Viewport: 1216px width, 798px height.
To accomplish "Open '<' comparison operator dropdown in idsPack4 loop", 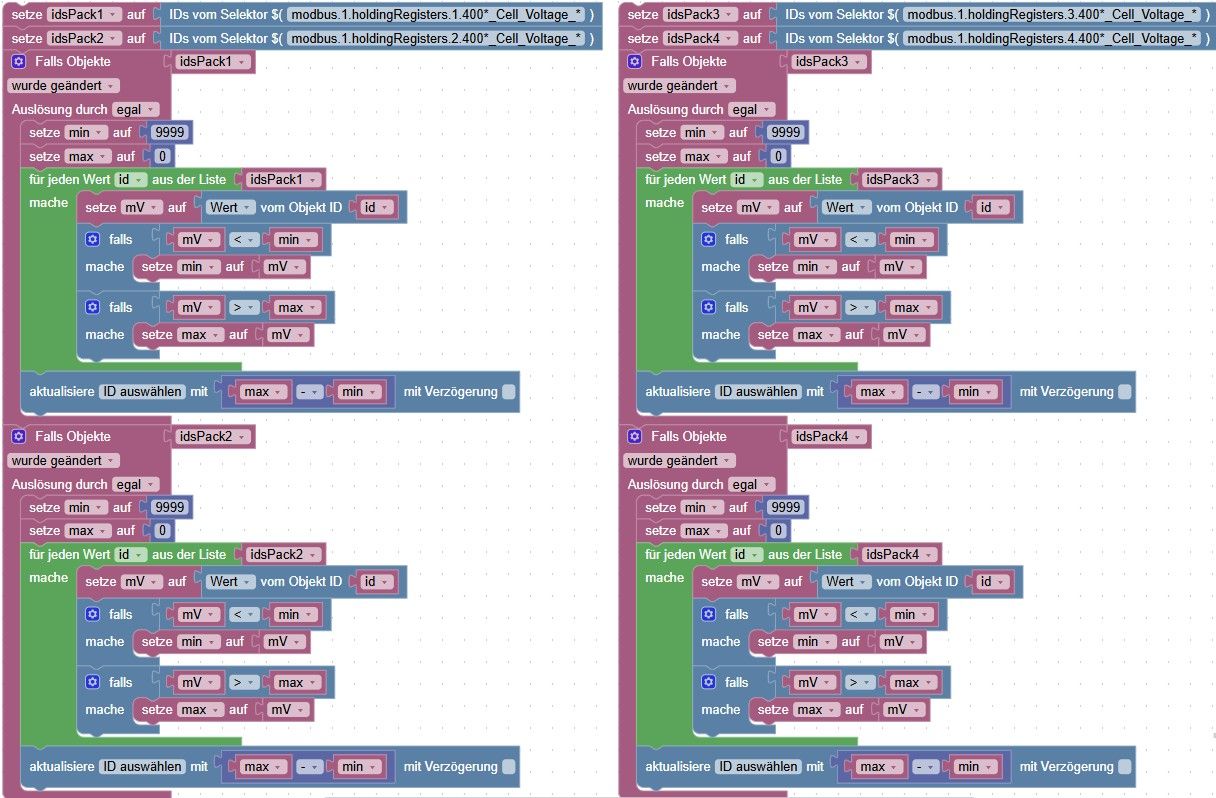I will [x=858, y=614].
